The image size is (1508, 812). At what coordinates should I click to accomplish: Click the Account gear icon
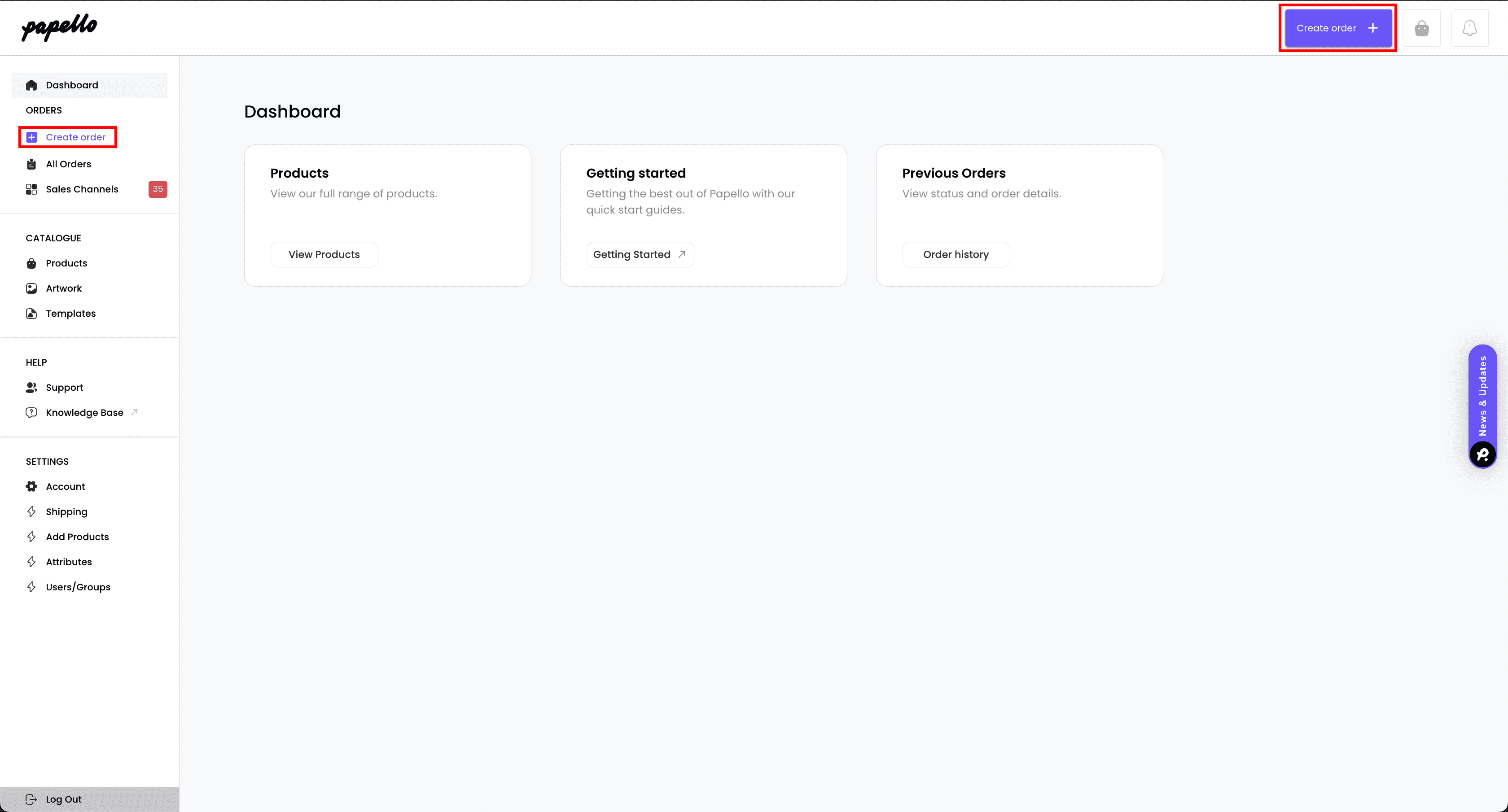pos(31,487)
